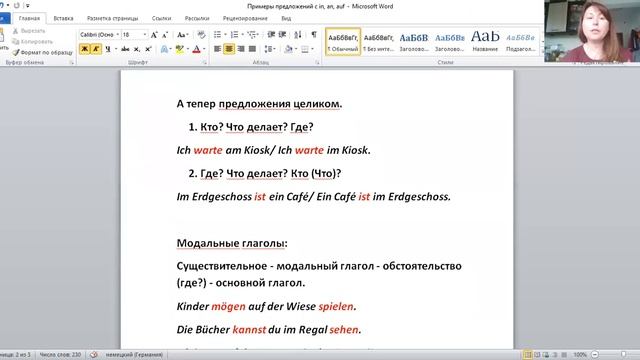Decrease paragraph indent
Image resolution: width=640 pixels, height=360 pixels.
[x=271, y=35]
